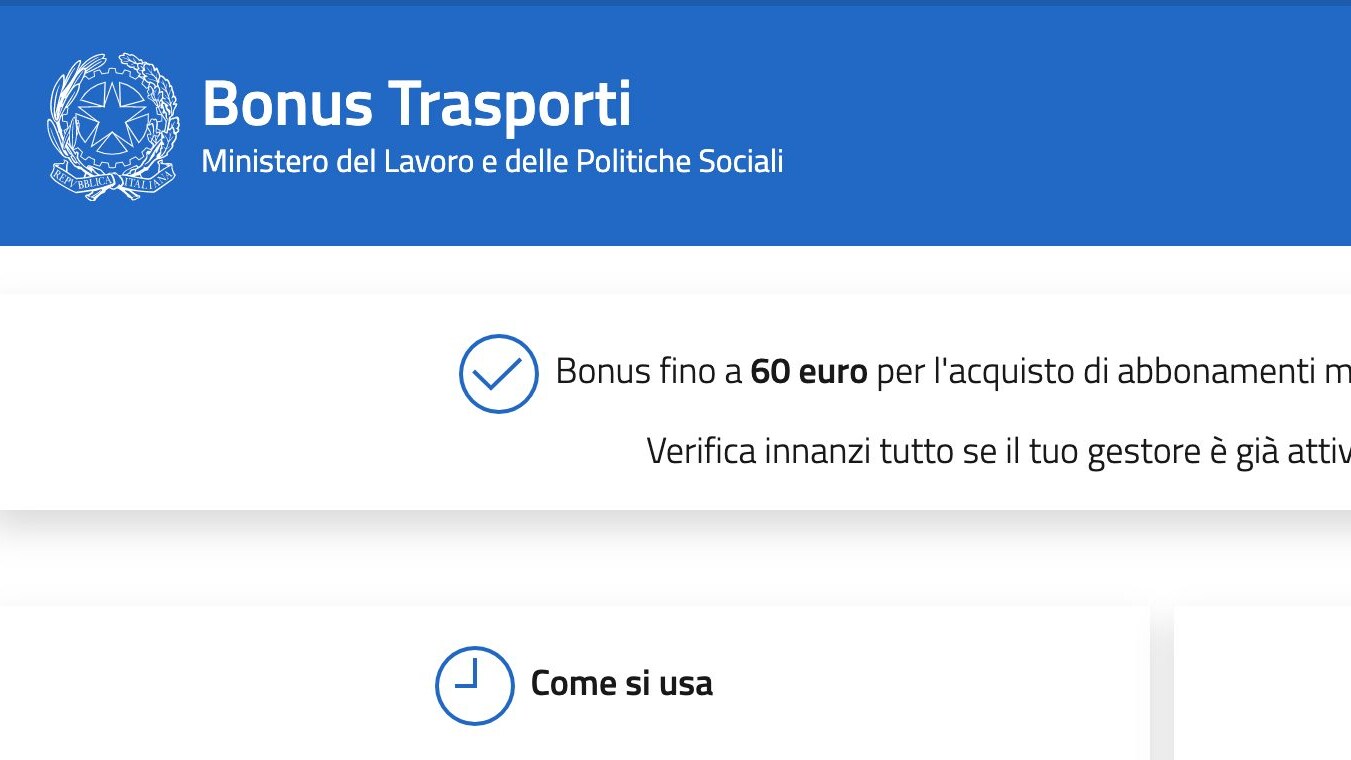This screenshot has width=1351, height=760.
Task: Click the words Bonus fino a
Action: [648, 372]
